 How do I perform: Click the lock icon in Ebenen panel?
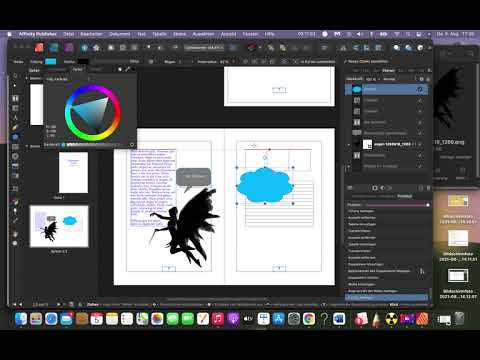click(428, 79)
